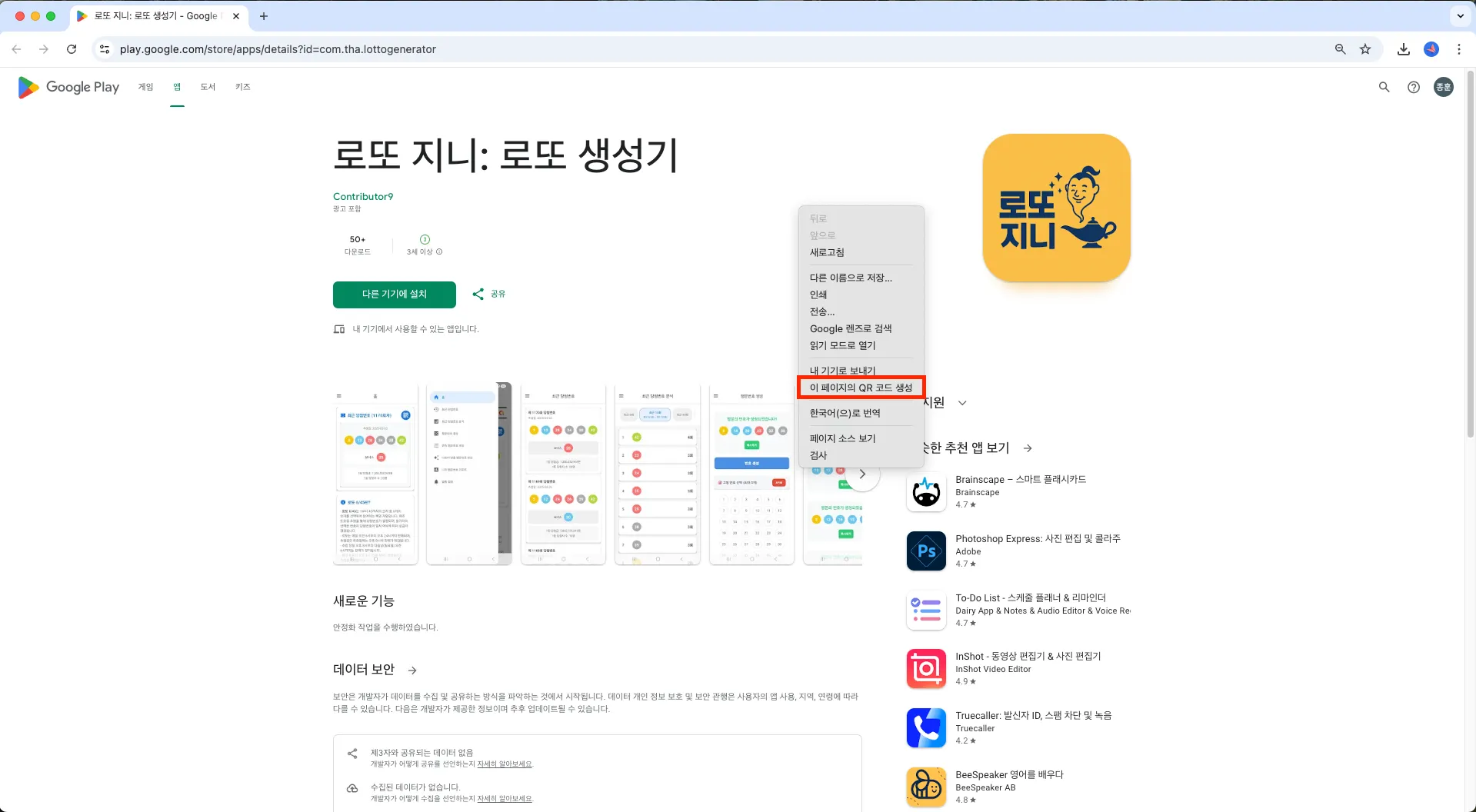The image size is (1476, 812).
Task: Open InShot - 동영상 편집기 title link
Action: point(1028,656)
